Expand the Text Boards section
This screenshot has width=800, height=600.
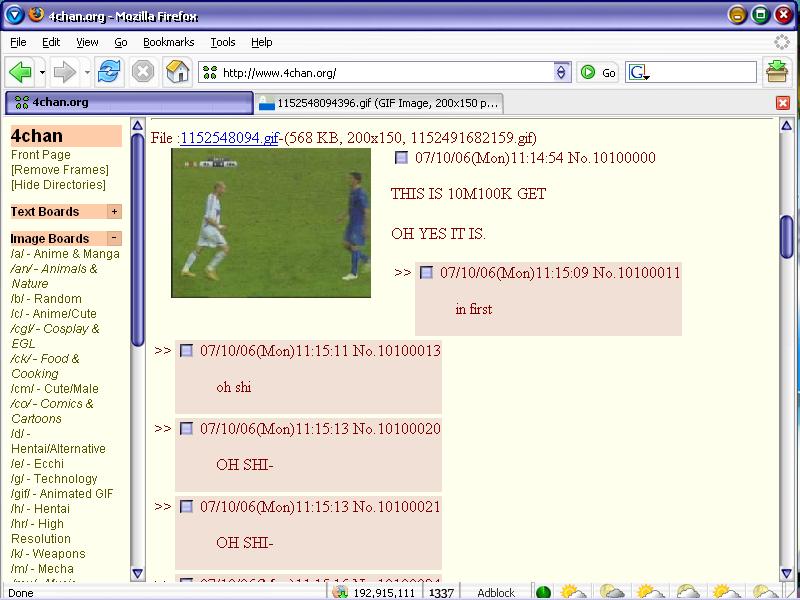pyautogui.click(x=114, y=212)
